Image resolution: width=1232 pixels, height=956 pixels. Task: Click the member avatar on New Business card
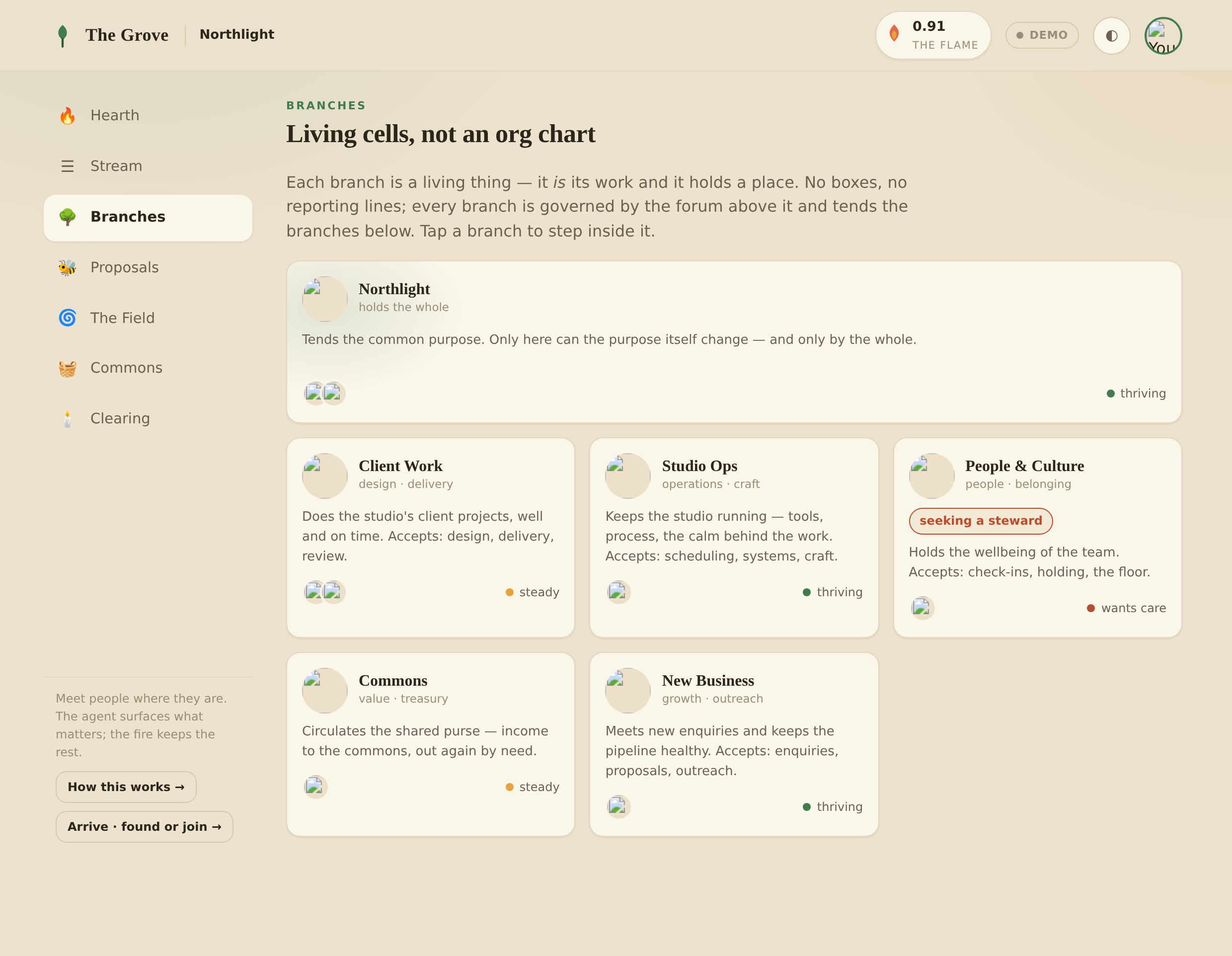[x=618, y=806]
